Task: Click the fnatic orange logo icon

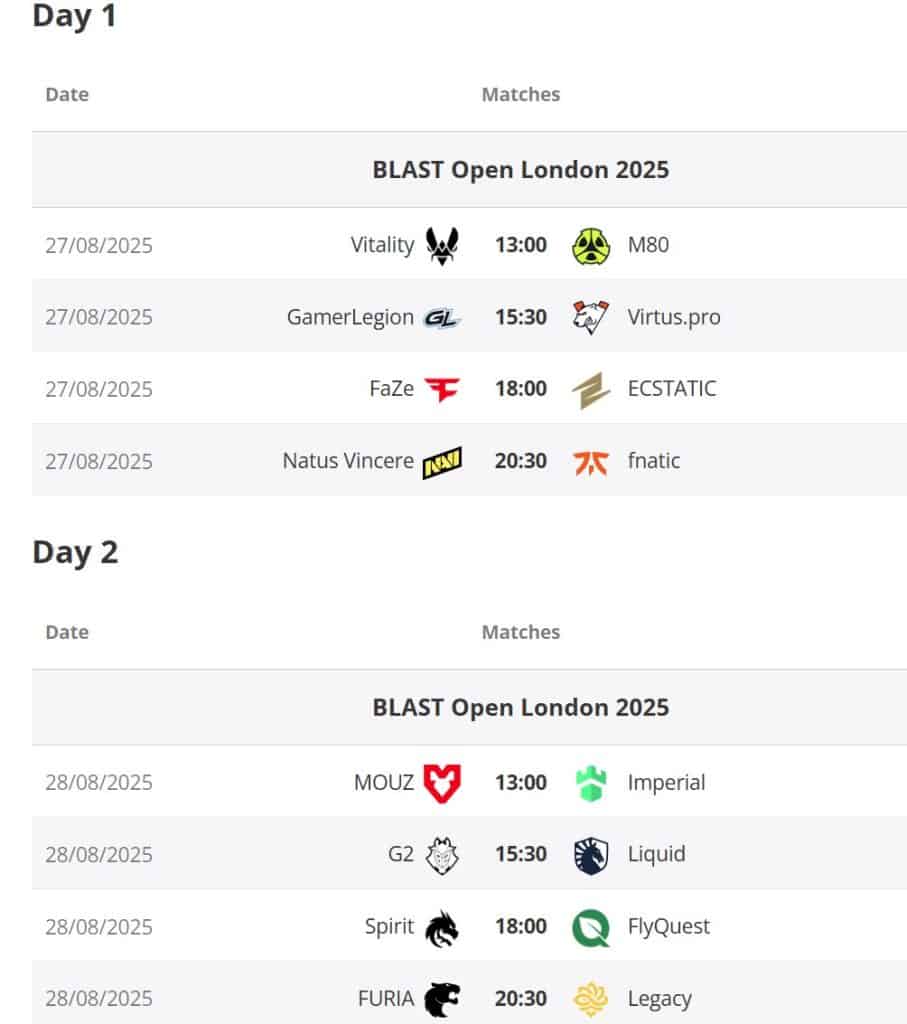Action: tap(591, 462)
